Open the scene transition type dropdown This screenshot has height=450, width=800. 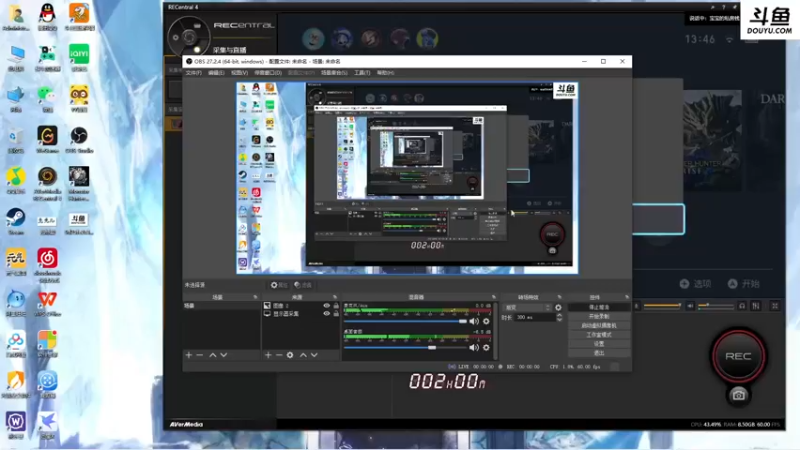click(528, 308)
